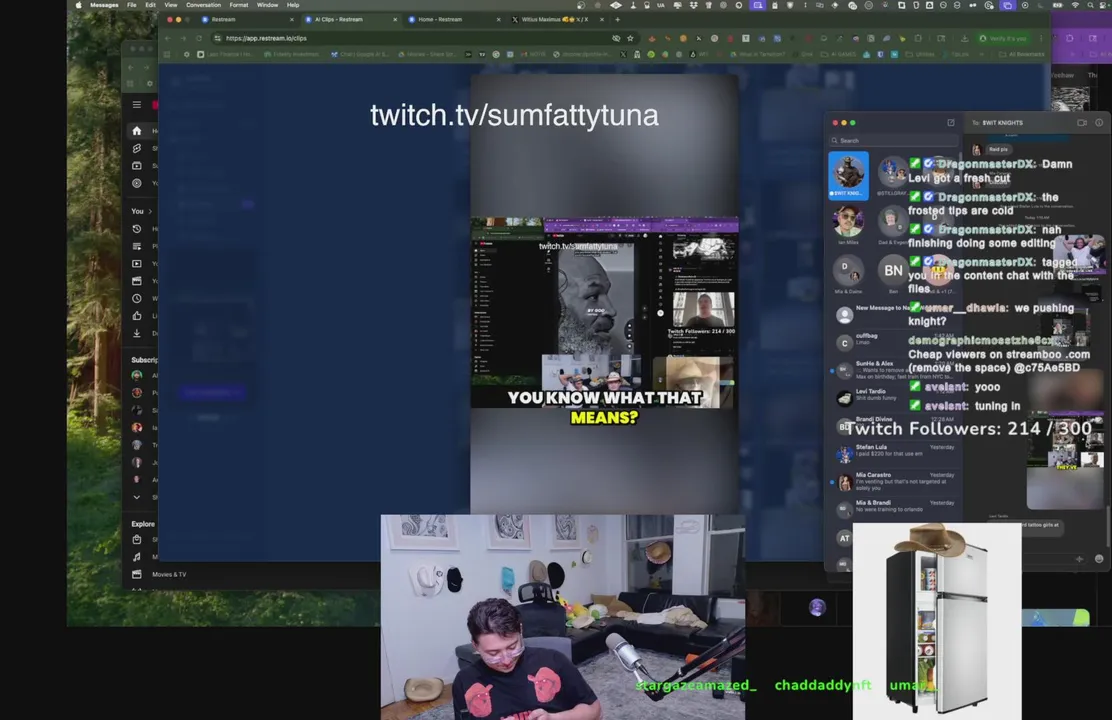Show more YouTube subscriptions with chevron

137,497
